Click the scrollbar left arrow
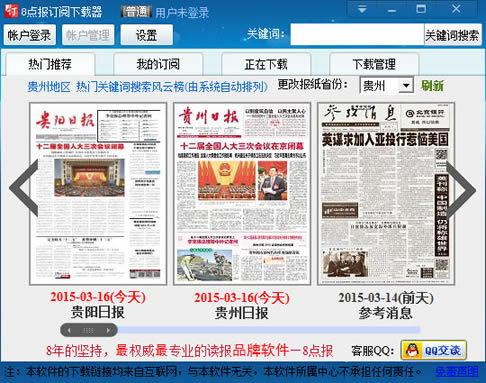 point(69,330)
